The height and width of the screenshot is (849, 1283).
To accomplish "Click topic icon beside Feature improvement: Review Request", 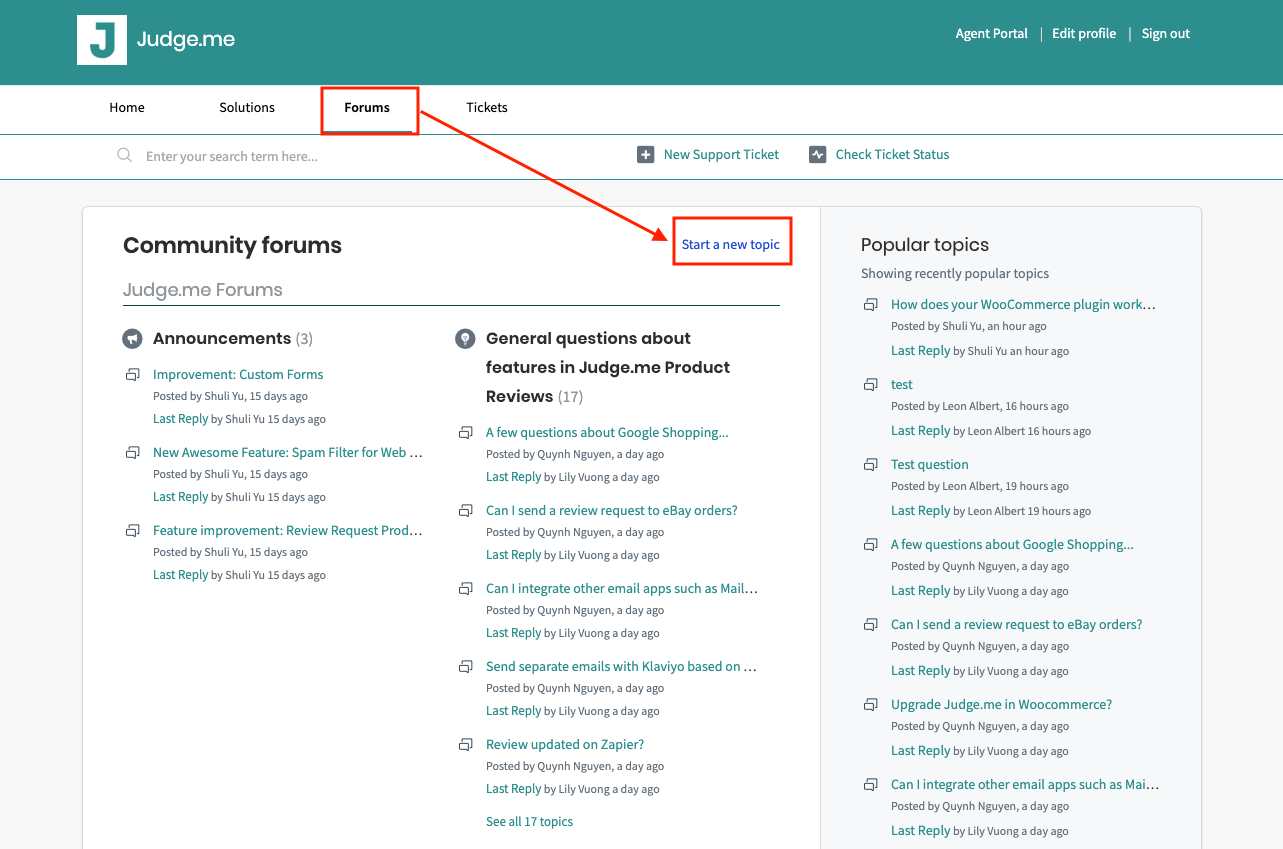I will tap(132, 531).
